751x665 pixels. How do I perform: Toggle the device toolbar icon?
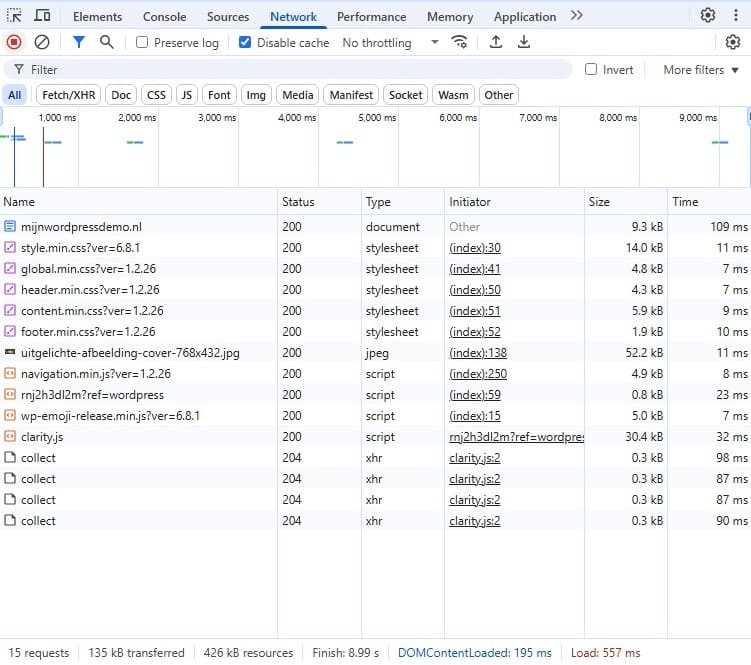click(42, 16)
